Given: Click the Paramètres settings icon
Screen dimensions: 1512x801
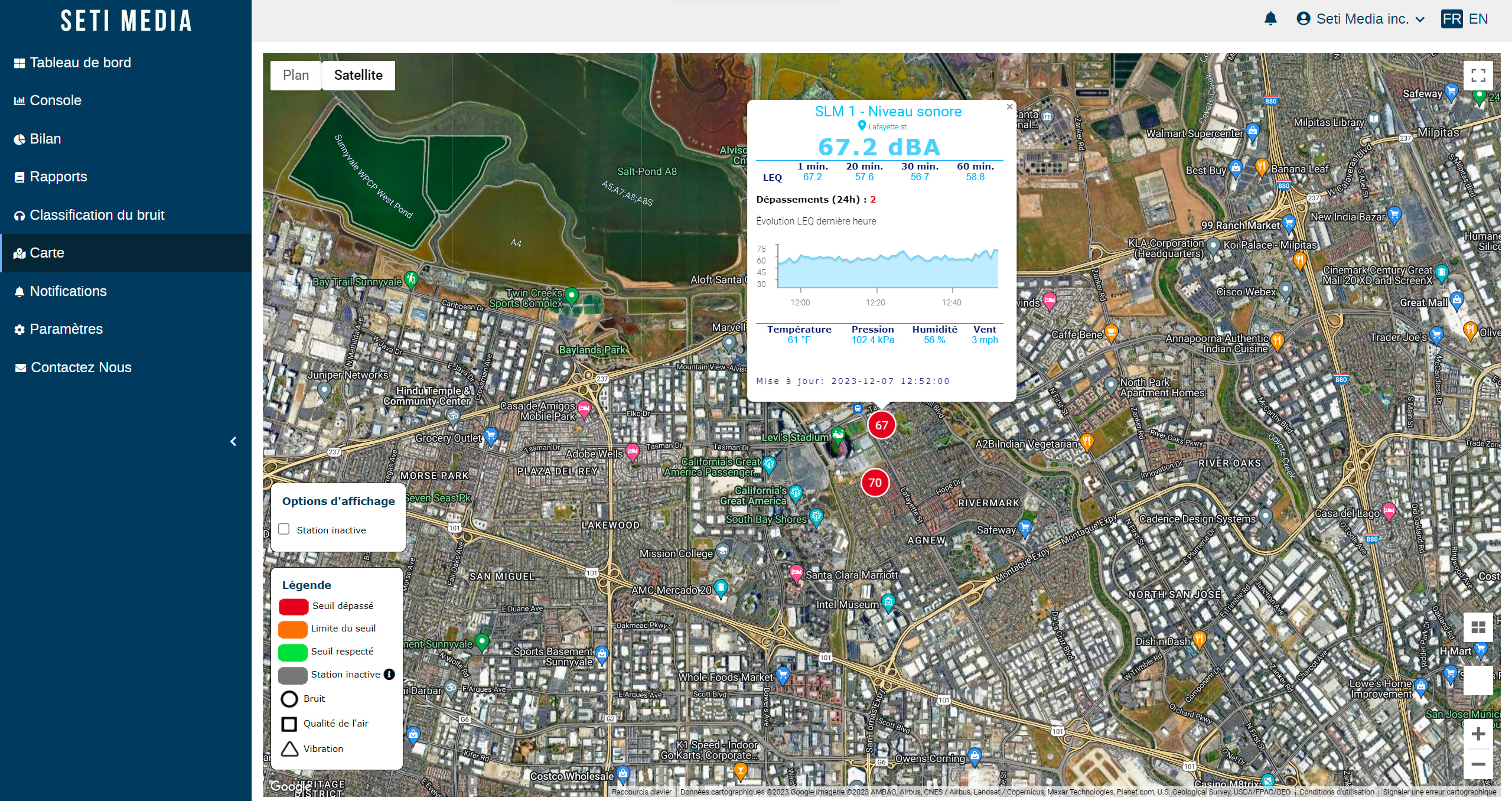Looking at the screenshot, I should tap(21, 329).
